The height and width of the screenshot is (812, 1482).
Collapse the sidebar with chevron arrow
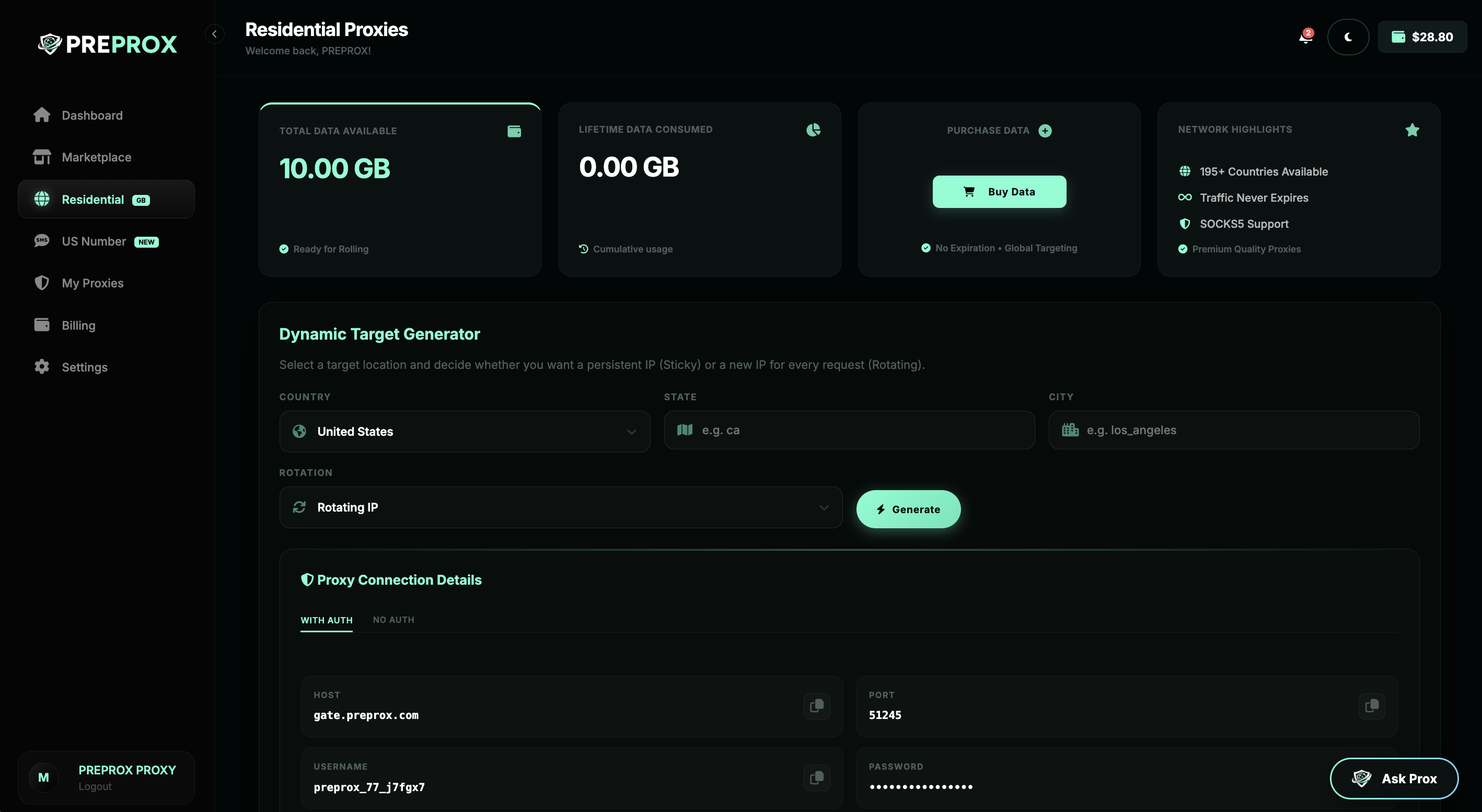pos(215,34)
